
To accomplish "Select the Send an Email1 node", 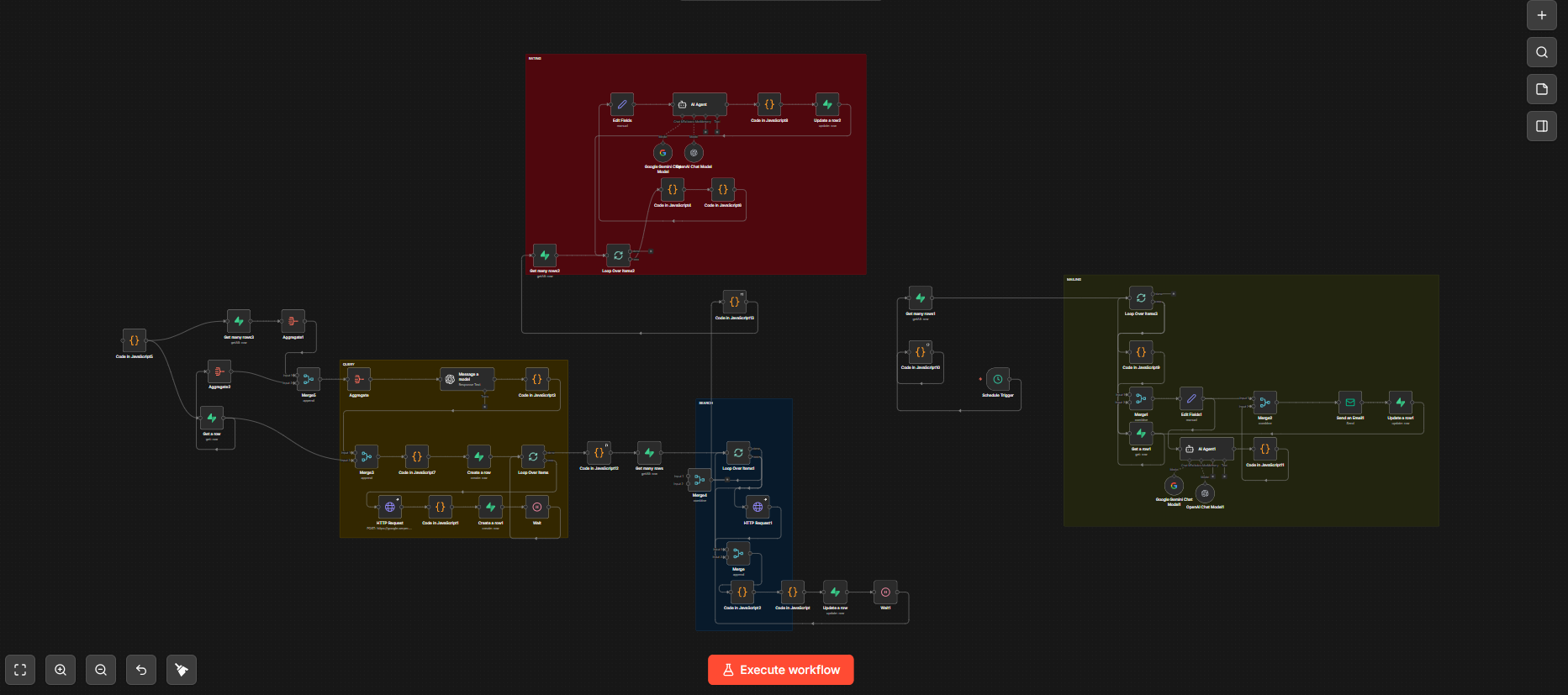I will click(1350, 402).
